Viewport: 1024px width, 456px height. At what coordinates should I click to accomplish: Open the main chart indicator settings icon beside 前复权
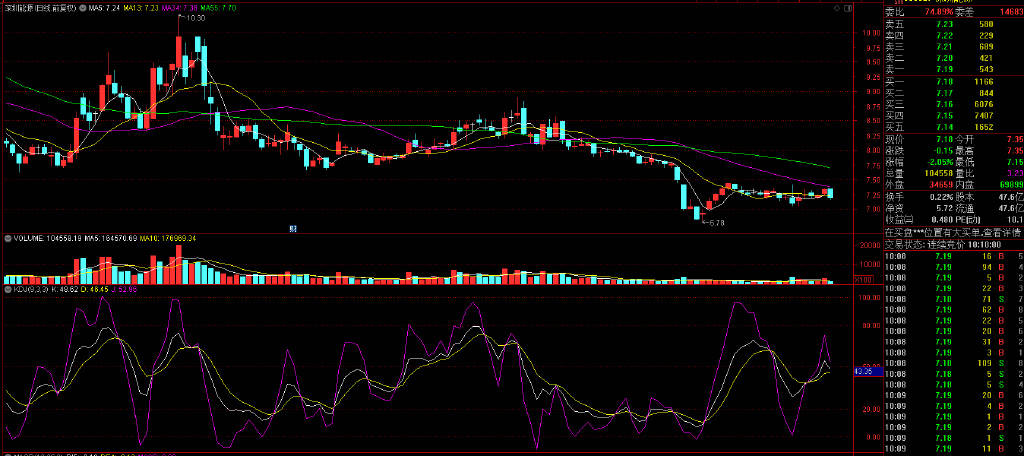(82, 8)
